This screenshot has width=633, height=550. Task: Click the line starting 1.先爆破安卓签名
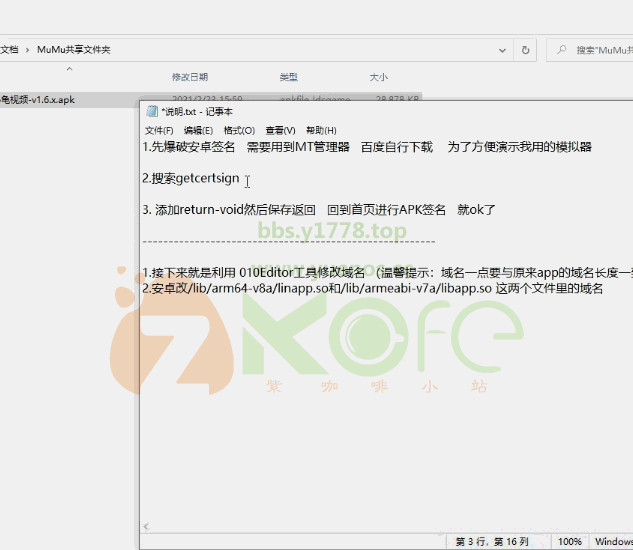pyautogui.click(x=367, y=147)
